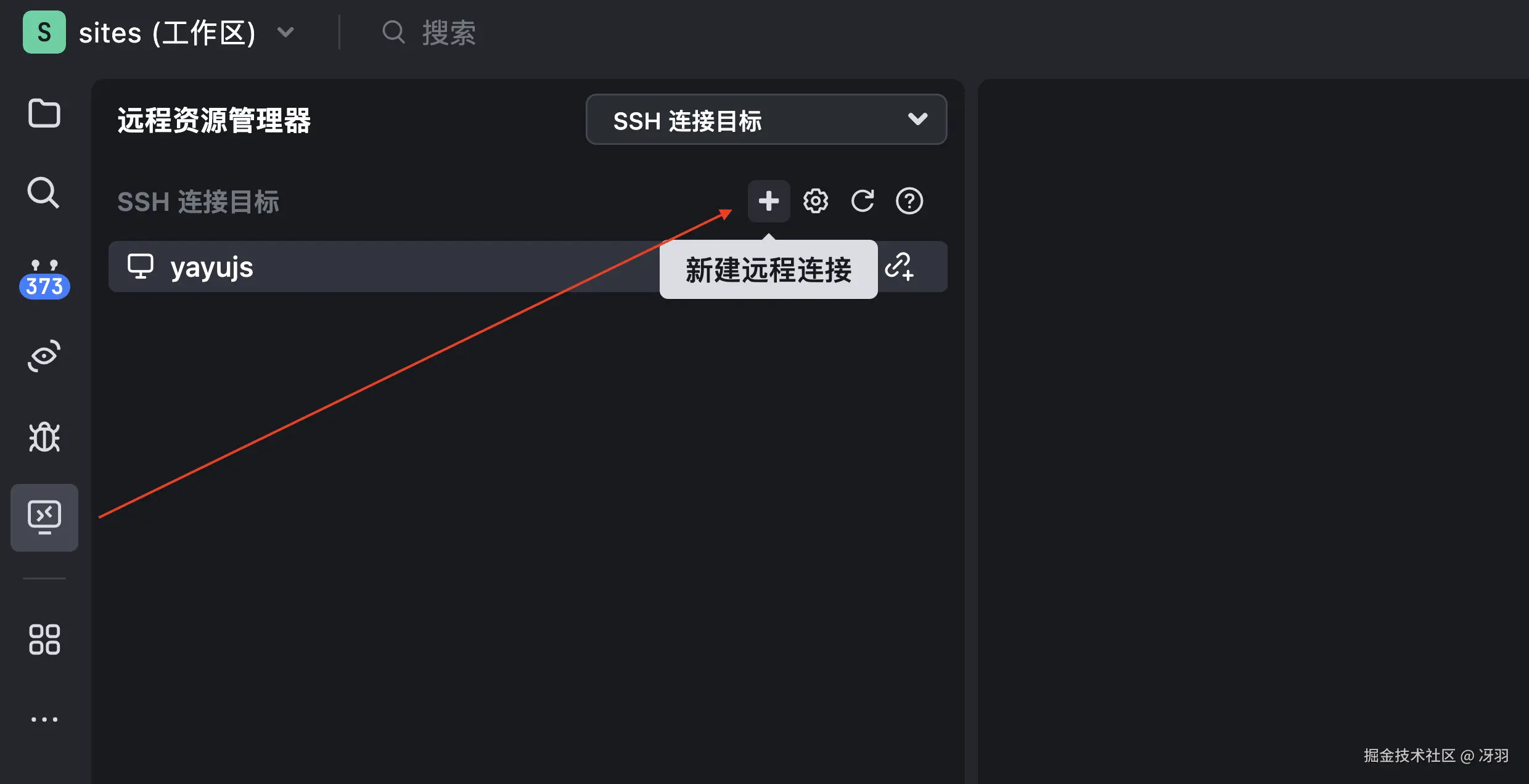Open the help question mark icon

coord(909,201)
